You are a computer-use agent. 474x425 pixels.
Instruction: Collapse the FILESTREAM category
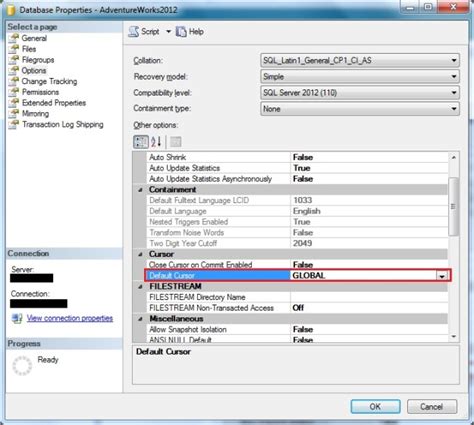click(140, 287)
